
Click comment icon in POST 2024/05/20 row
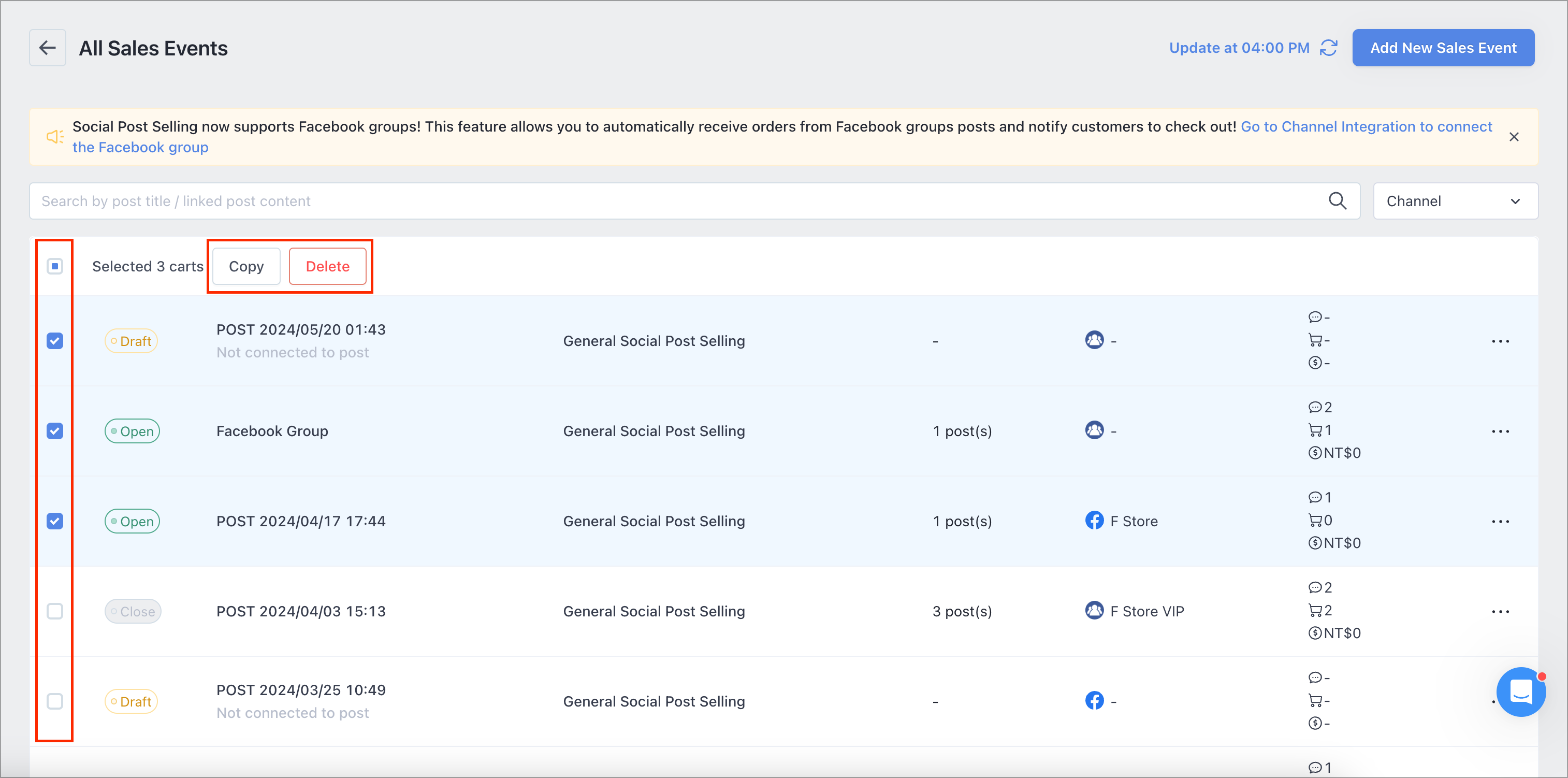[1315, 317]
